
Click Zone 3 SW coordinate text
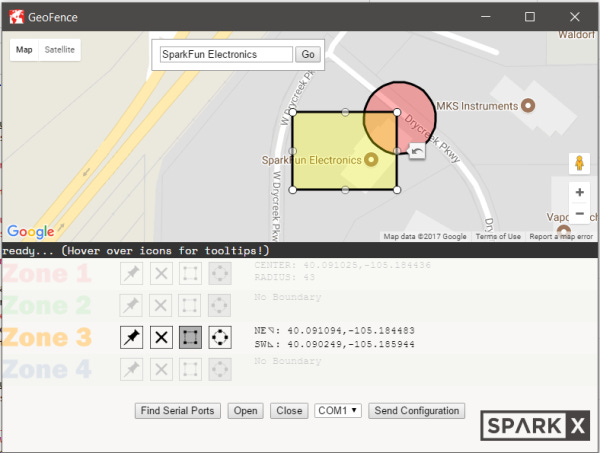click(334, 344)
